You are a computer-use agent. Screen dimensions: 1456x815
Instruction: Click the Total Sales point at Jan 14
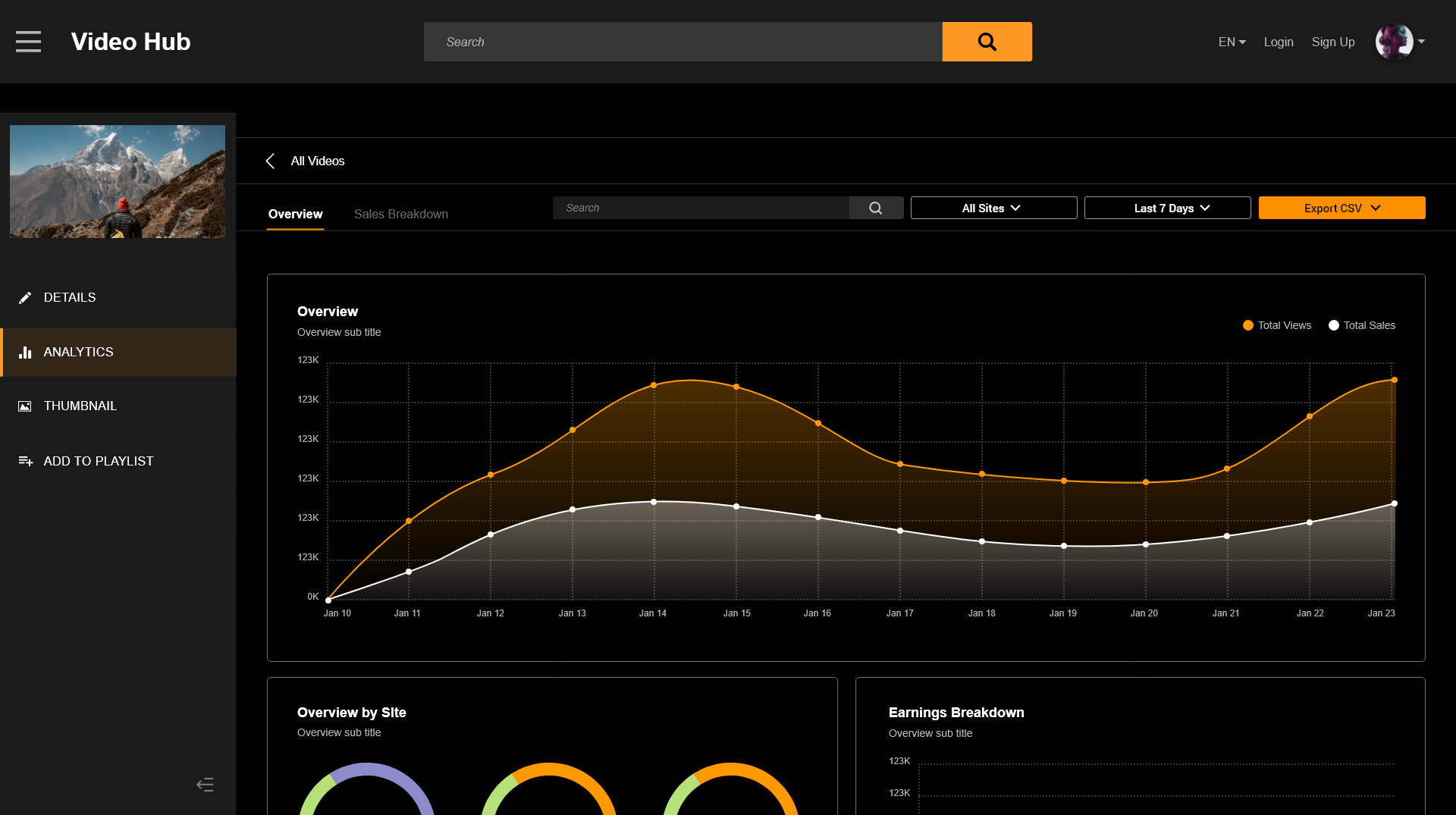click(654, 502)
